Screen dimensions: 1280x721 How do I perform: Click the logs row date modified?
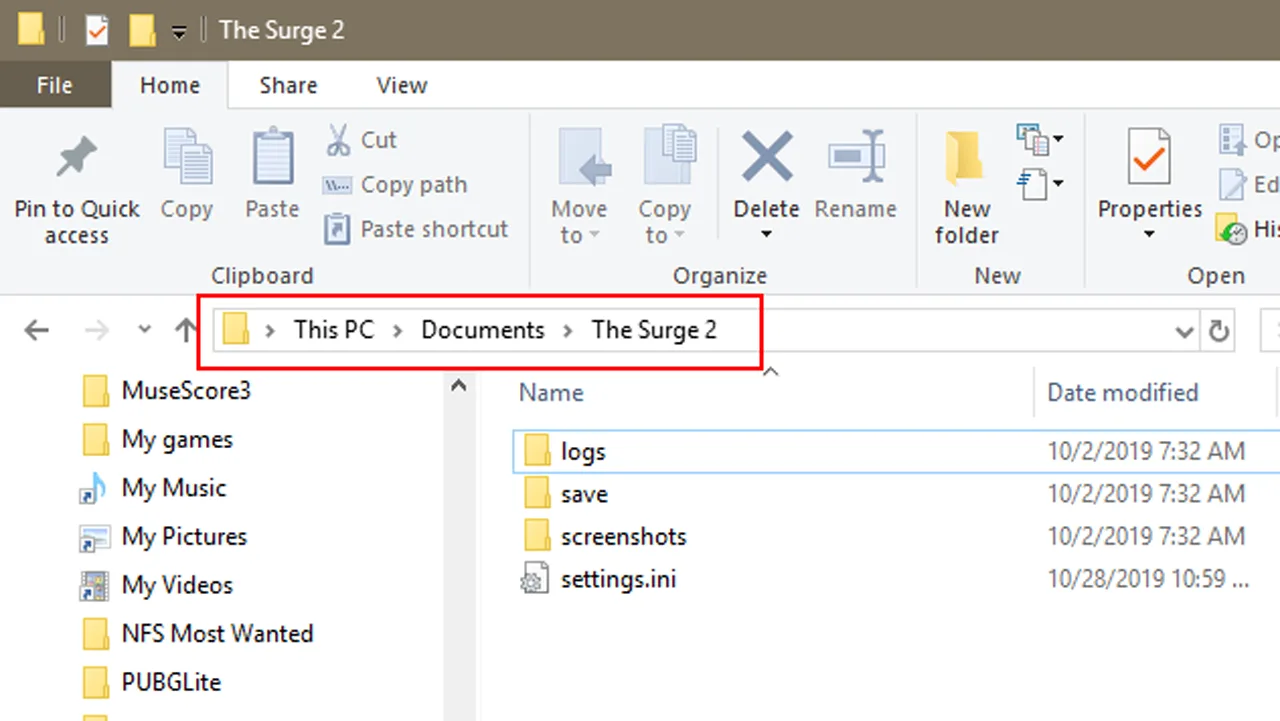click(1146, 451)
